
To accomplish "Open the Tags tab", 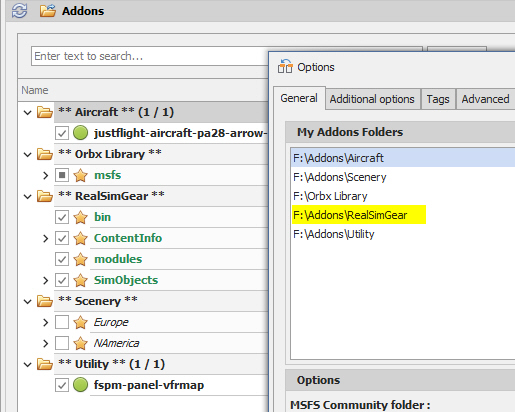I will (x=438, y=99).
